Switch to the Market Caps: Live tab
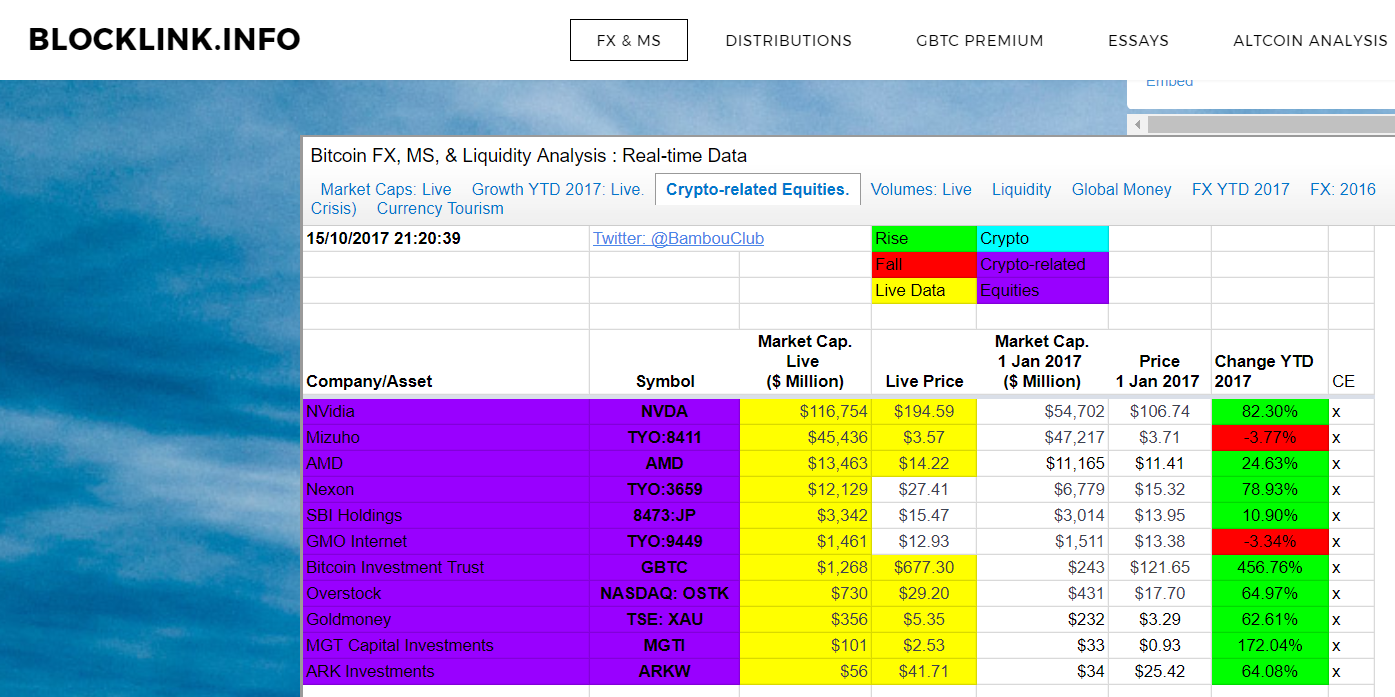The width and height of the screenshot is (1395, 697). tap(386, 189)
